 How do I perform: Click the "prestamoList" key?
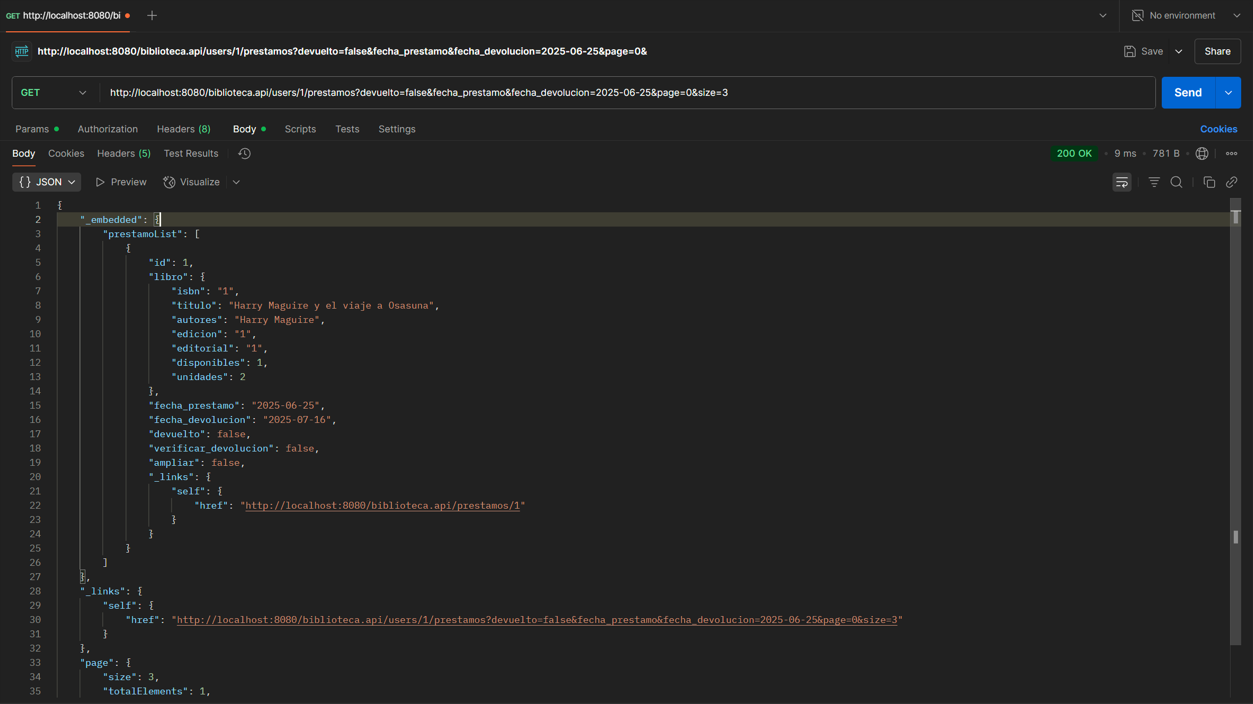pos(145,234)
